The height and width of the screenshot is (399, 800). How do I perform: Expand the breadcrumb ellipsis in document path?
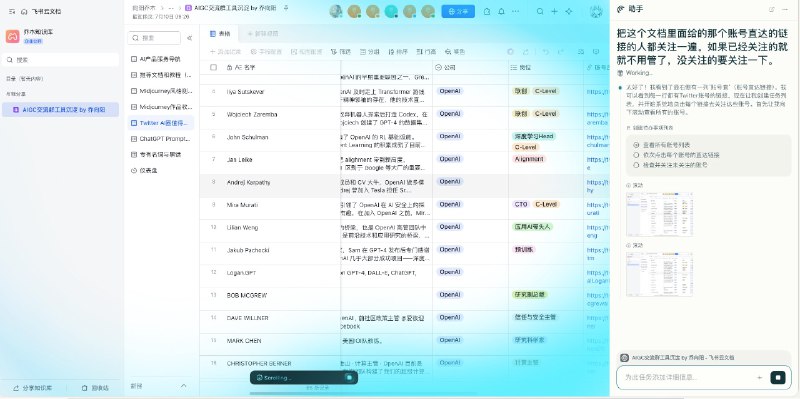pyautogui.click(x=171, y=8)
